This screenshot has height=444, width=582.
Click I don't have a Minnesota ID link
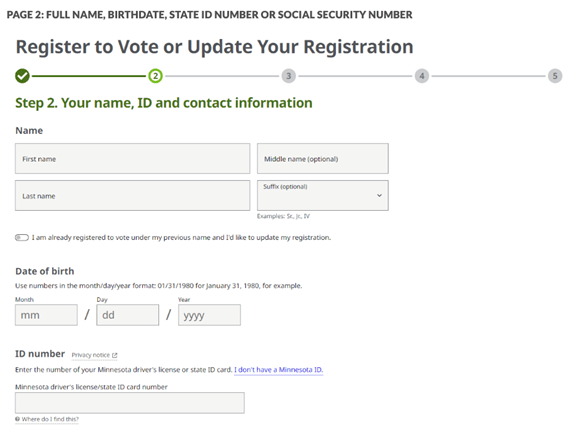pos(278,370)
